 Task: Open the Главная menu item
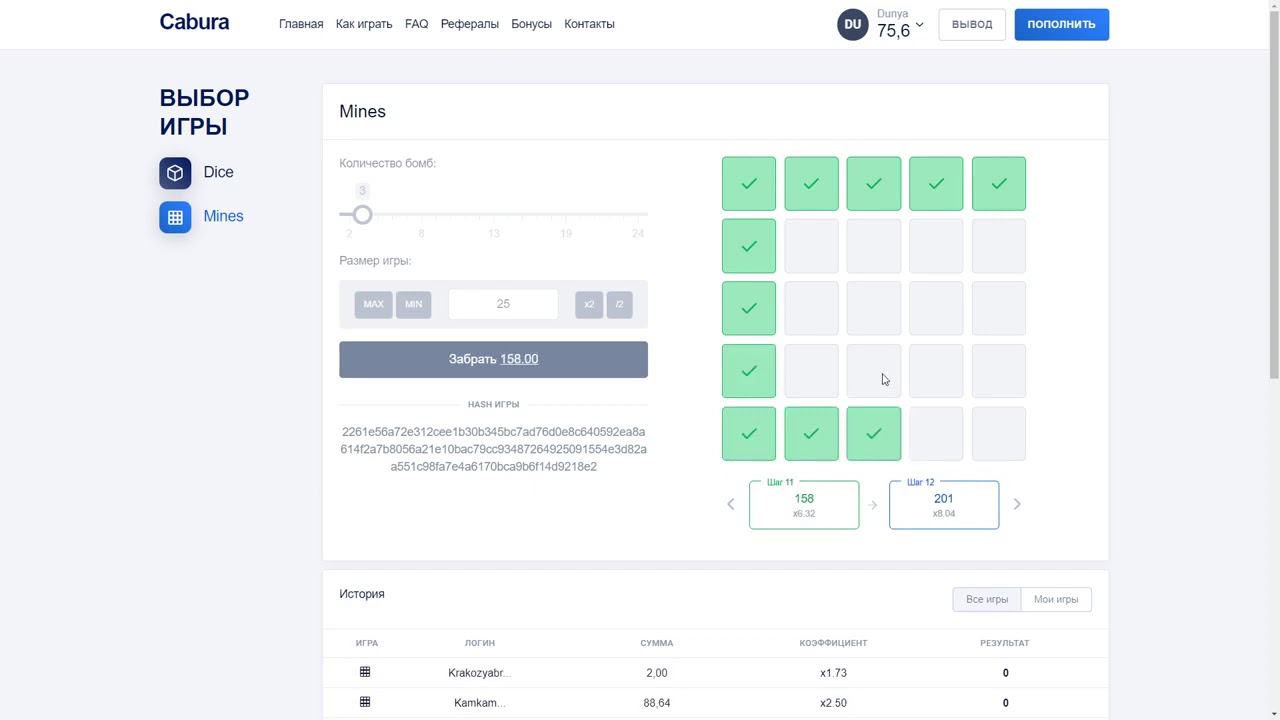pos(301,24)
